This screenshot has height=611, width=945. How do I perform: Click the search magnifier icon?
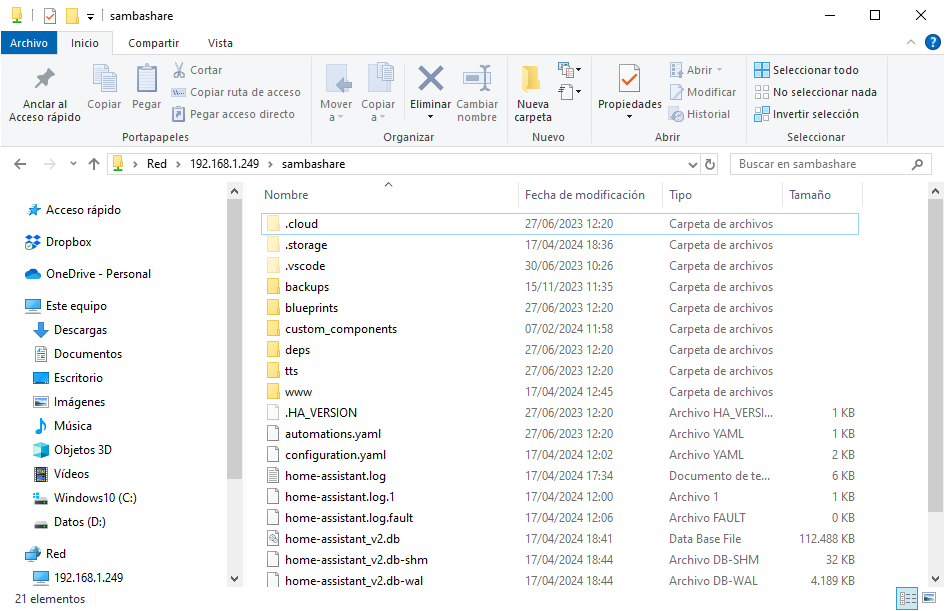(917, 164)
